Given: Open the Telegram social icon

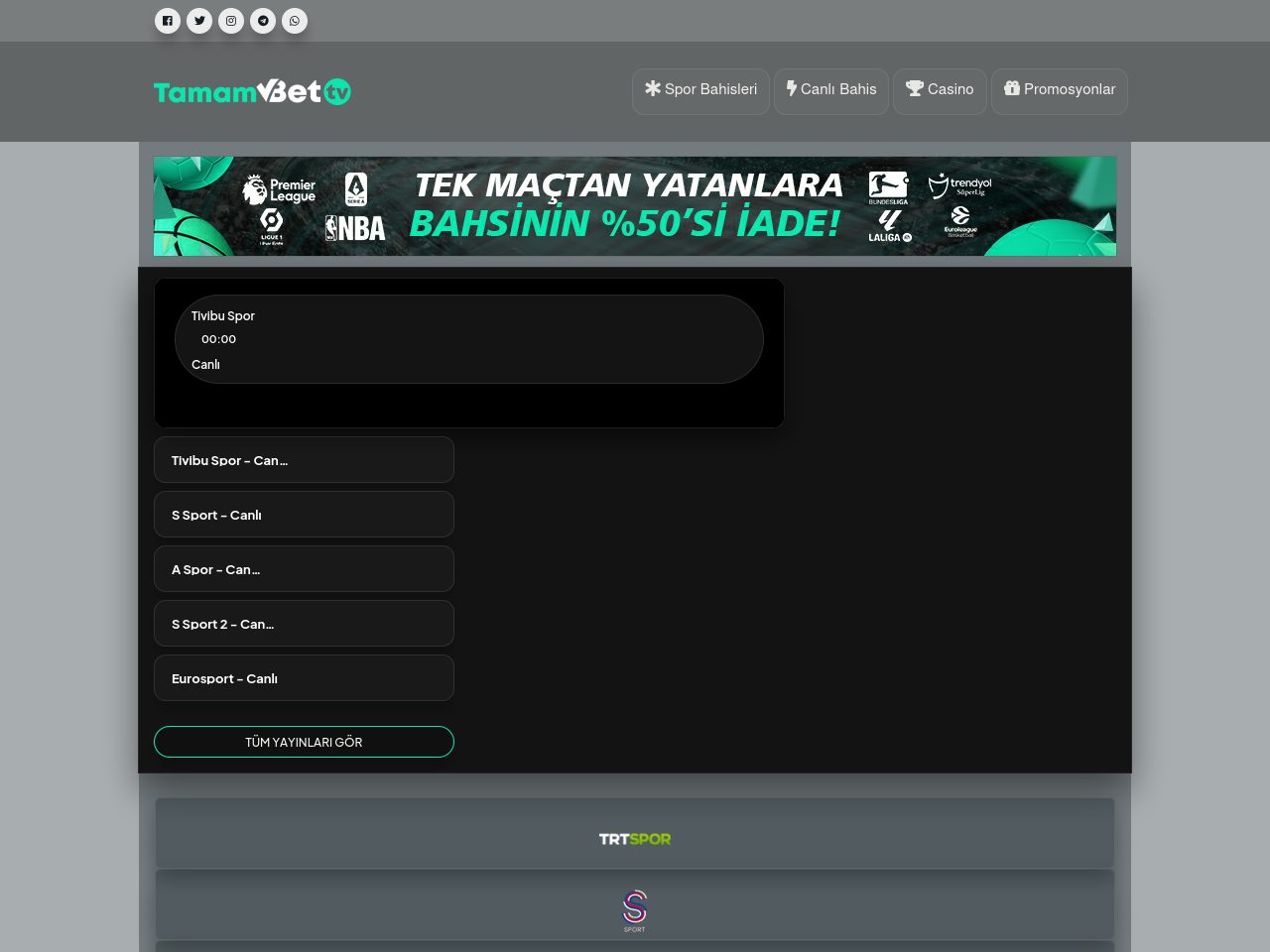Looking at the screenshot, I should (x=263, y=21).
